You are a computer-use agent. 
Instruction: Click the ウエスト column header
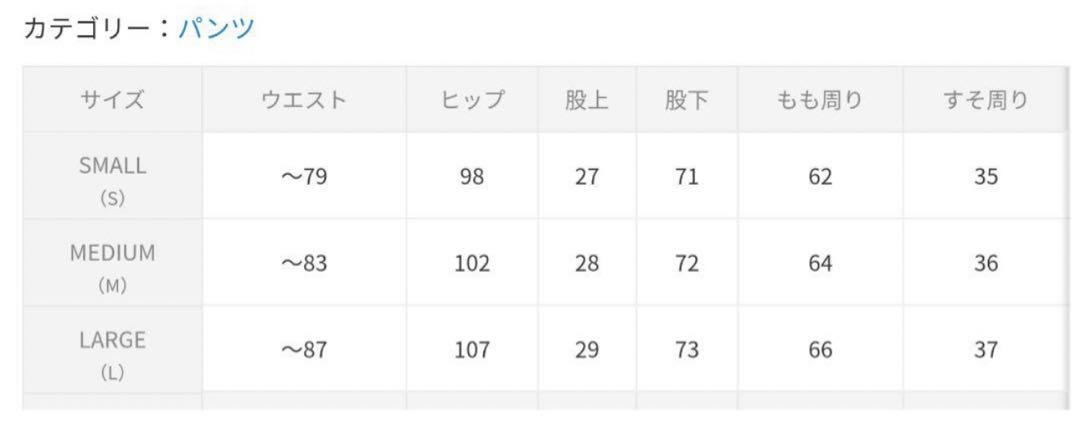pos(304,100)
